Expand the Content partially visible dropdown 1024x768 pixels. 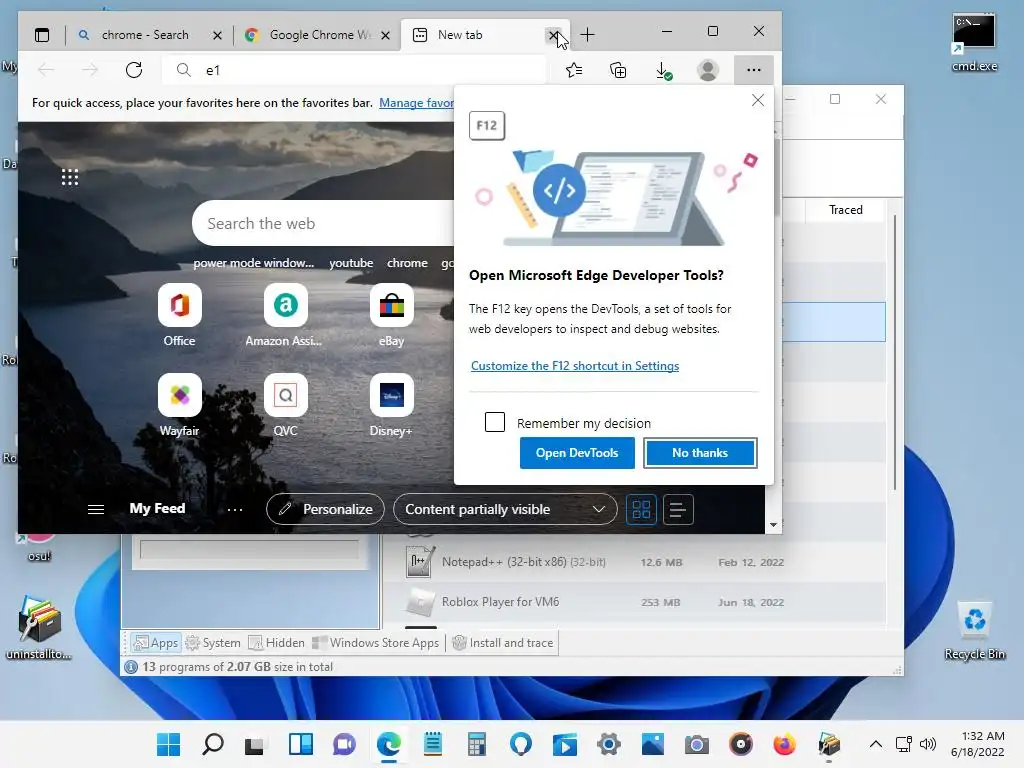[505, 509]
